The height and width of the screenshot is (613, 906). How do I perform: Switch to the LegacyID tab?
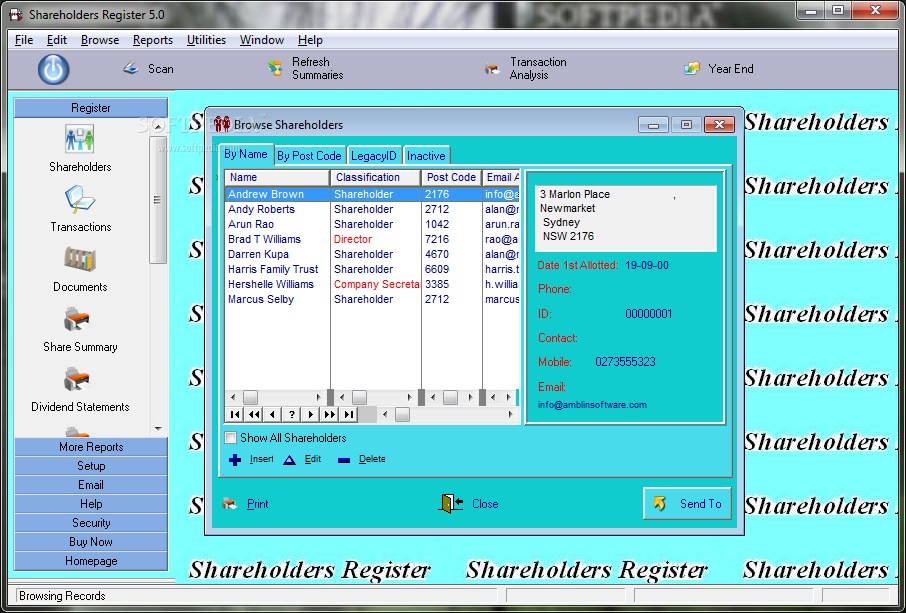374,156
